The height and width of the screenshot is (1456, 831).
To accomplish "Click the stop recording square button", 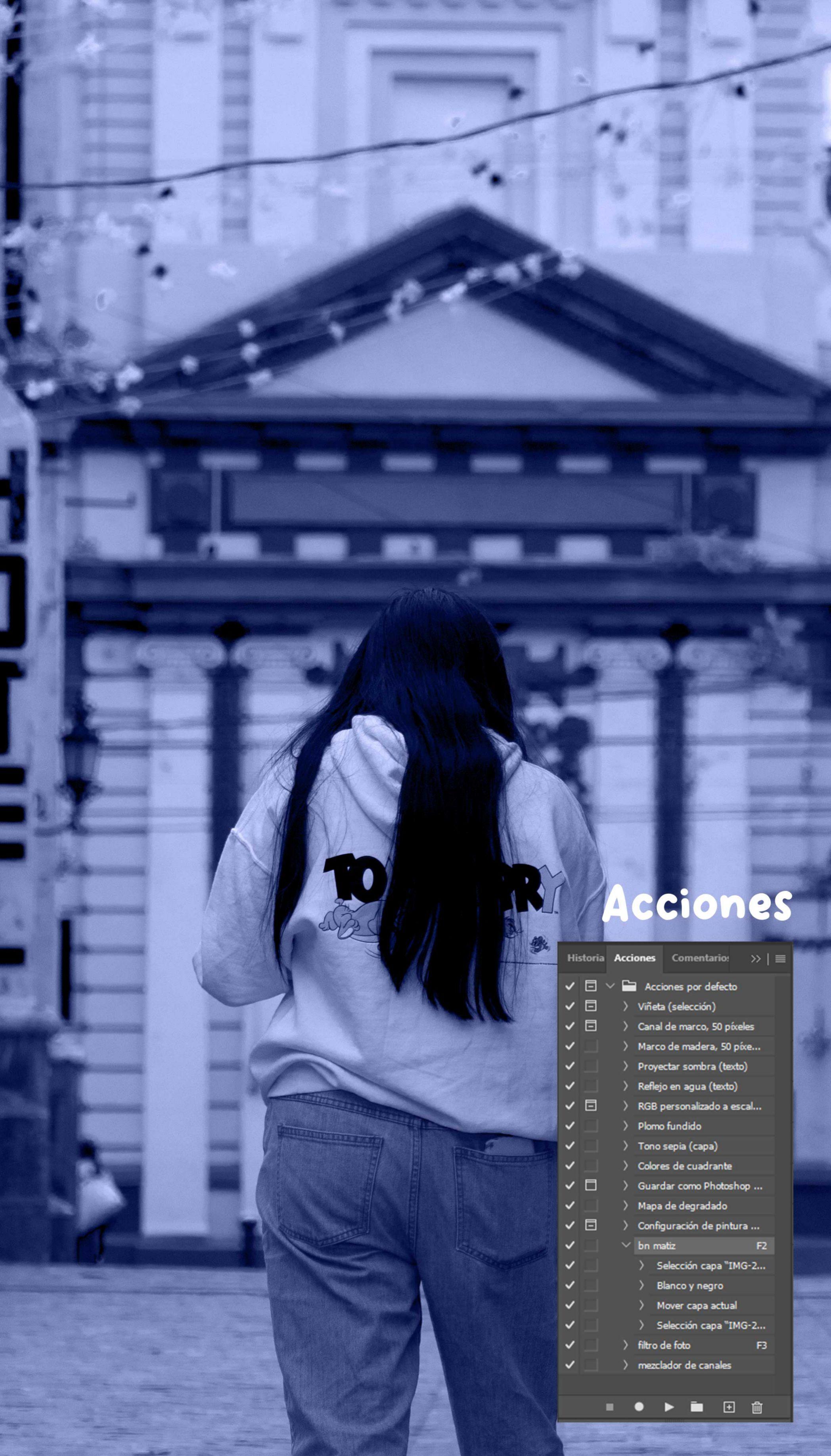I will click(x=609, y=1407).
